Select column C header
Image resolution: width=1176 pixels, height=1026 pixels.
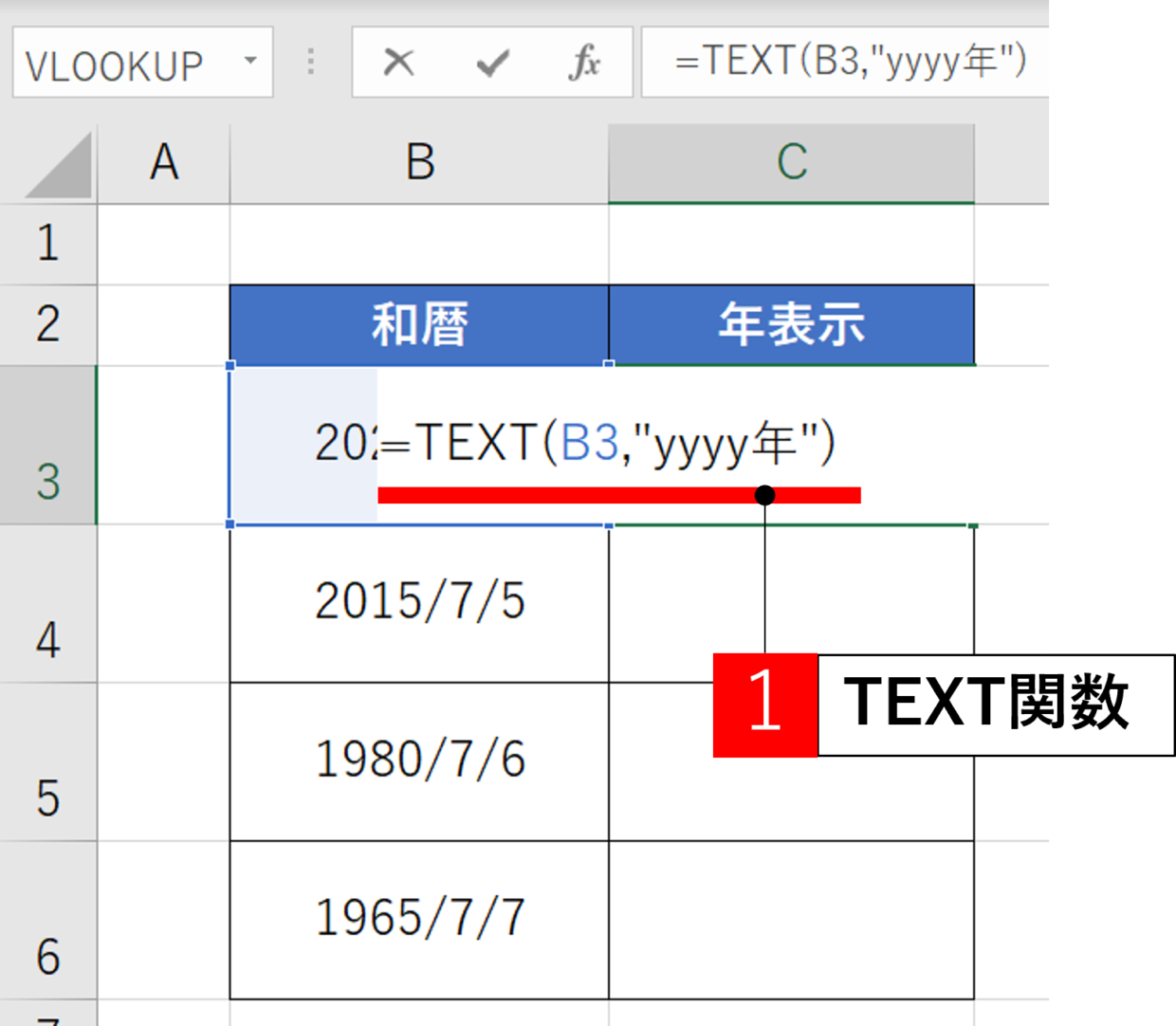(791, 163)
